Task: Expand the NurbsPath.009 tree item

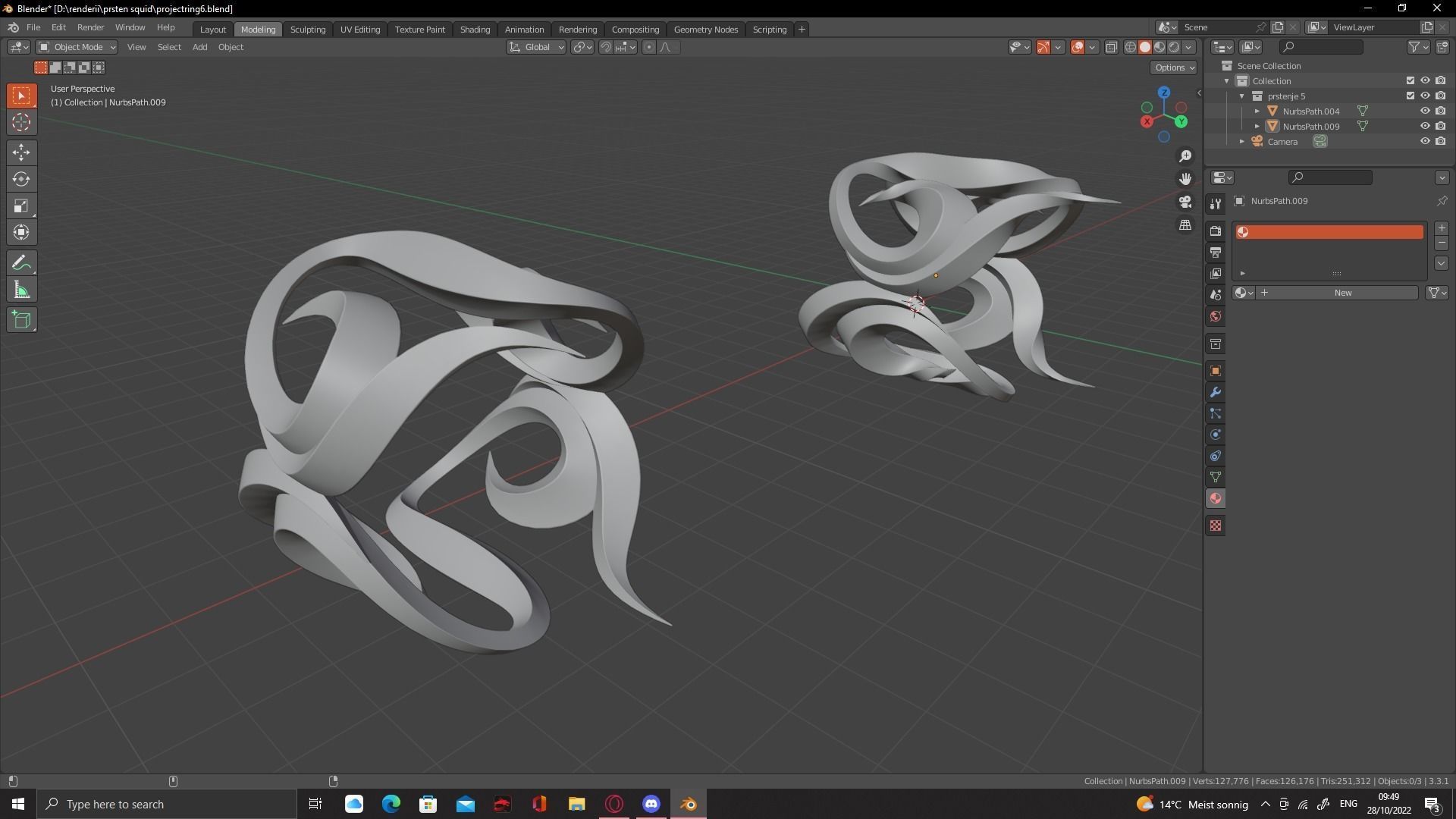Action: tap(1257, 126)
